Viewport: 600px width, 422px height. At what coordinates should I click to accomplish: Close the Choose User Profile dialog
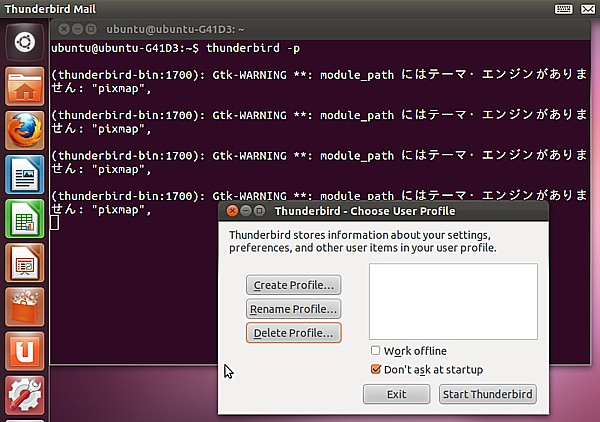pyautogui.click(x=232, y=211)
